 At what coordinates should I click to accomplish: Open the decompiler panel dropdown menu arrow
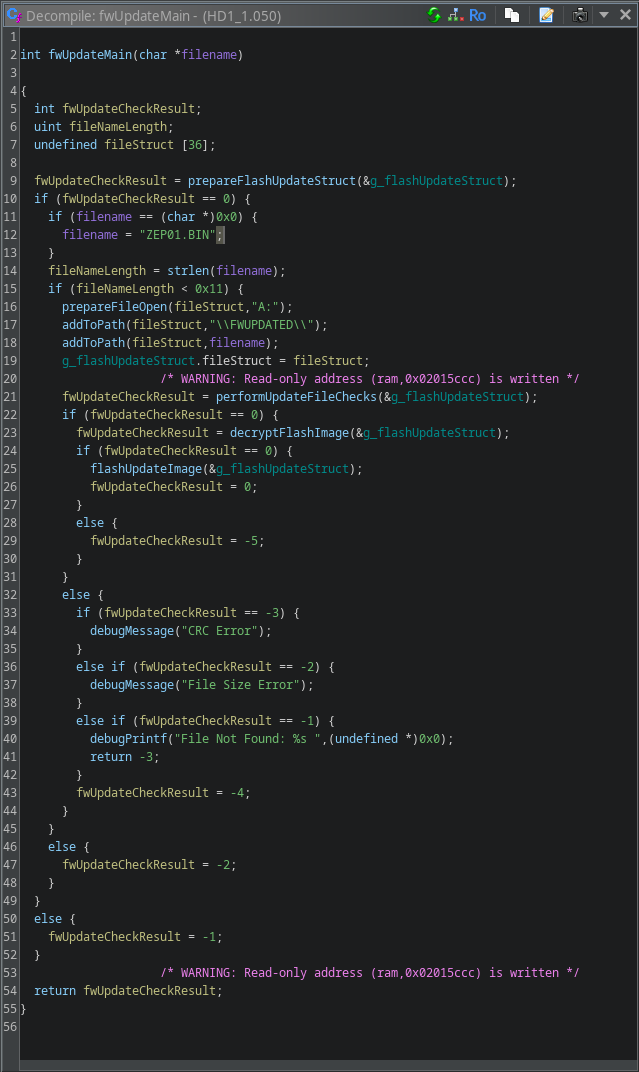pos(603,15)
